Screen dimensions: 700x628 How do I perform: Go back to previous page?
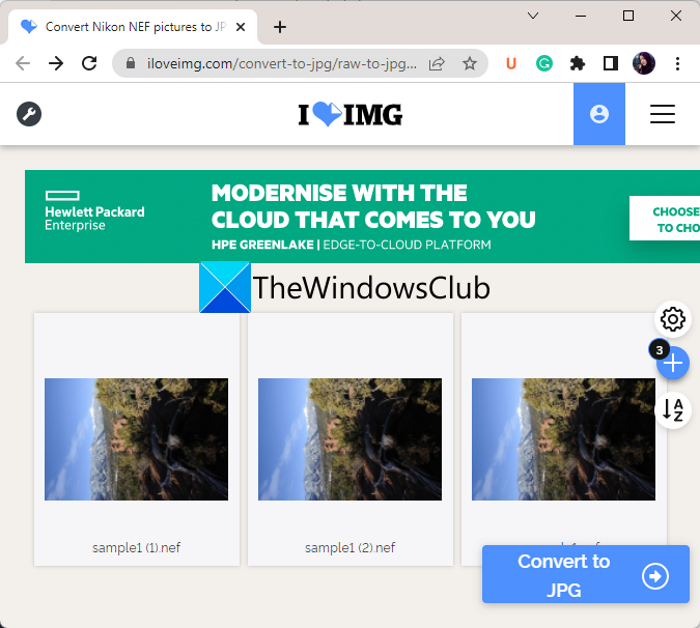click(23, 63)
